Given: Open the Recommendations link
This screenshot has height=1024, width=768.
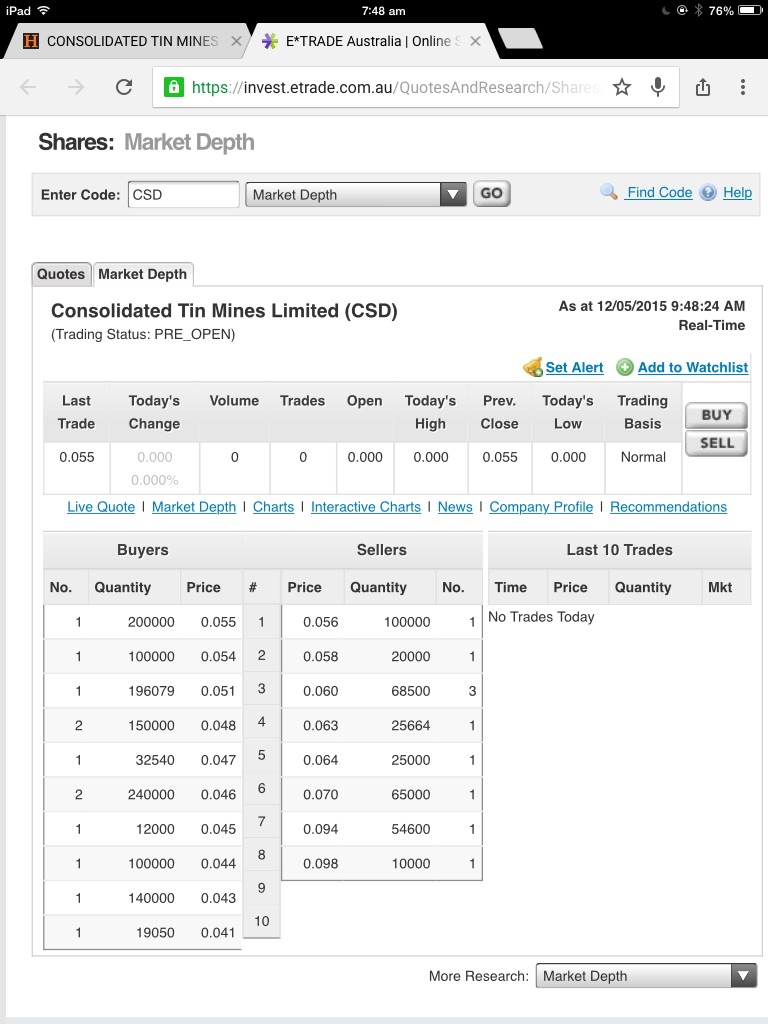Looking at the screenshot, I should [x=668, y=507].
